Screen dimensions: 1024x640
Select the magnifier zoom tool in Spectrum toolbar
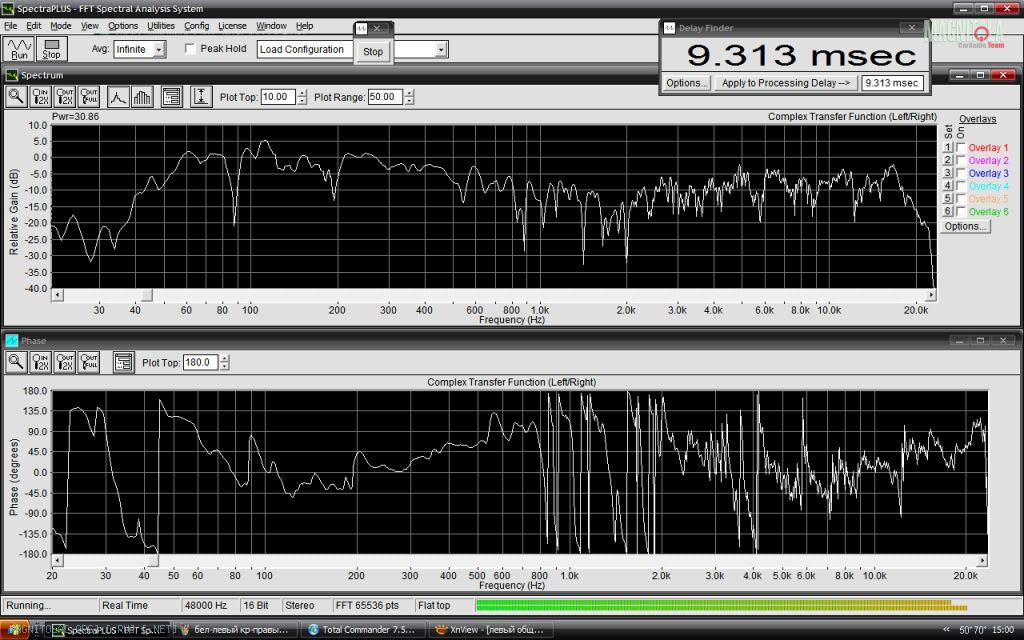click(x=16, y=97)
